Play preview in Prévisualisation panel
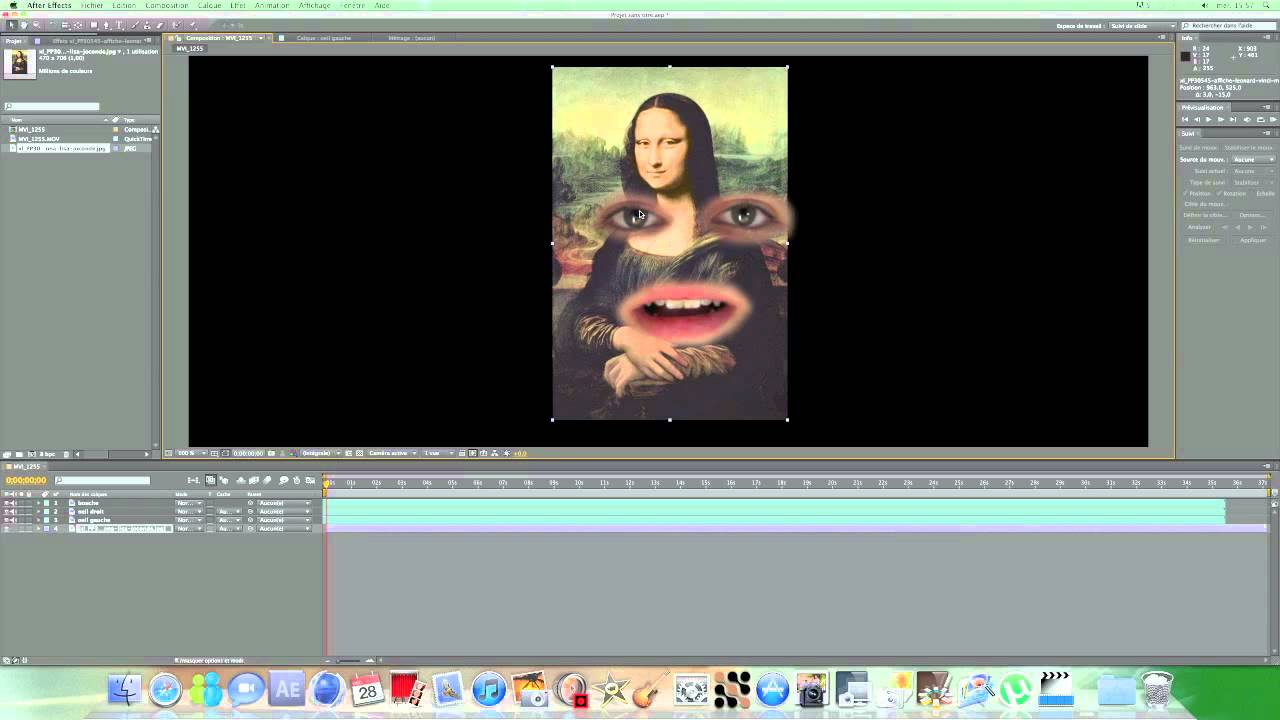 1208,119
